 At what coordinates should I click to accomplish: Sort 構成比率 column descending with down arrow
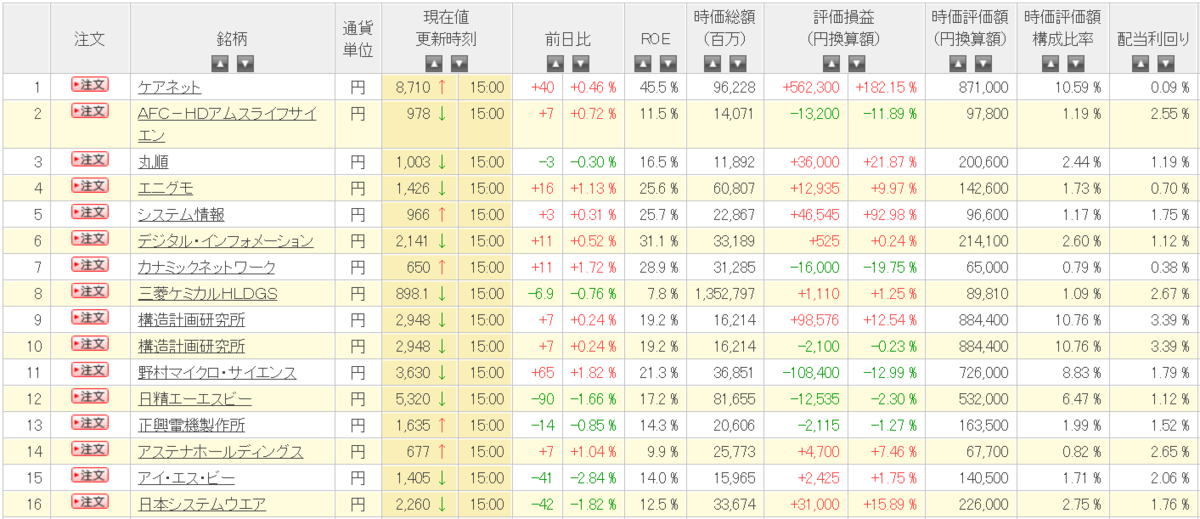[1074, 63]
